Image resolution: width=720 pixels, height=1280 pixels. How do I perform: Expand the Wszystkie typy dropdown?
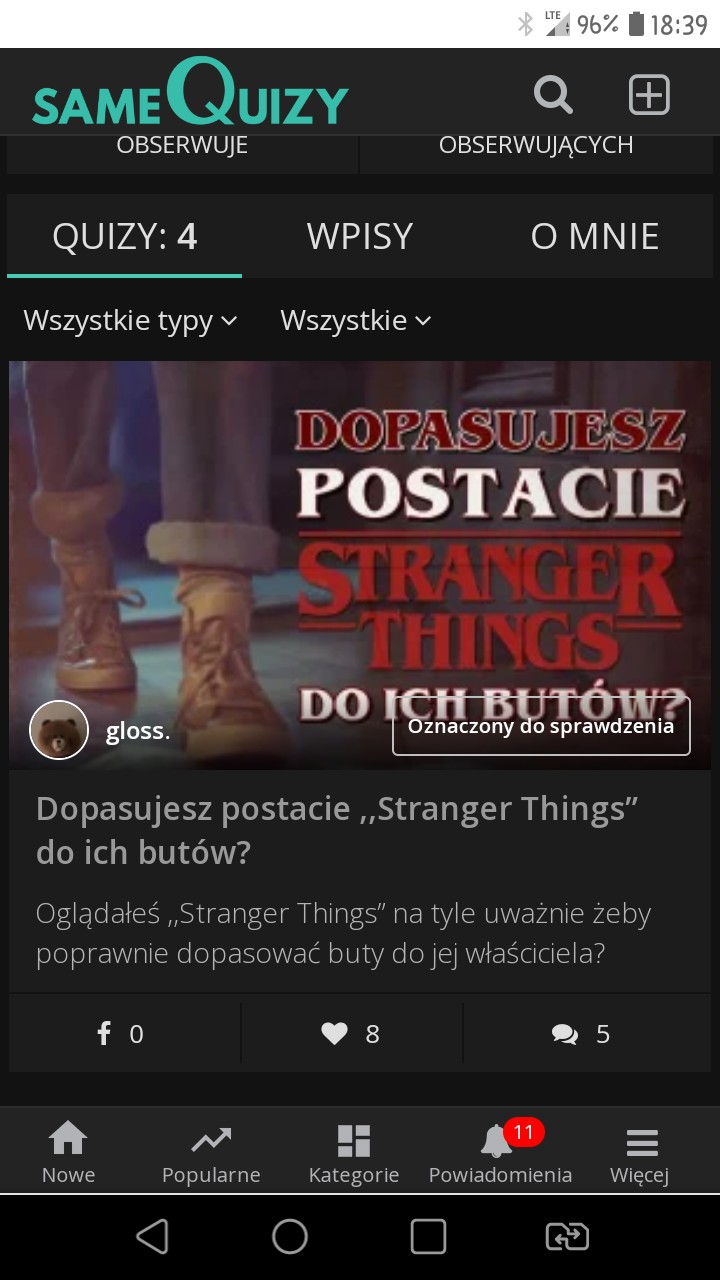click(x=130, y=321)
